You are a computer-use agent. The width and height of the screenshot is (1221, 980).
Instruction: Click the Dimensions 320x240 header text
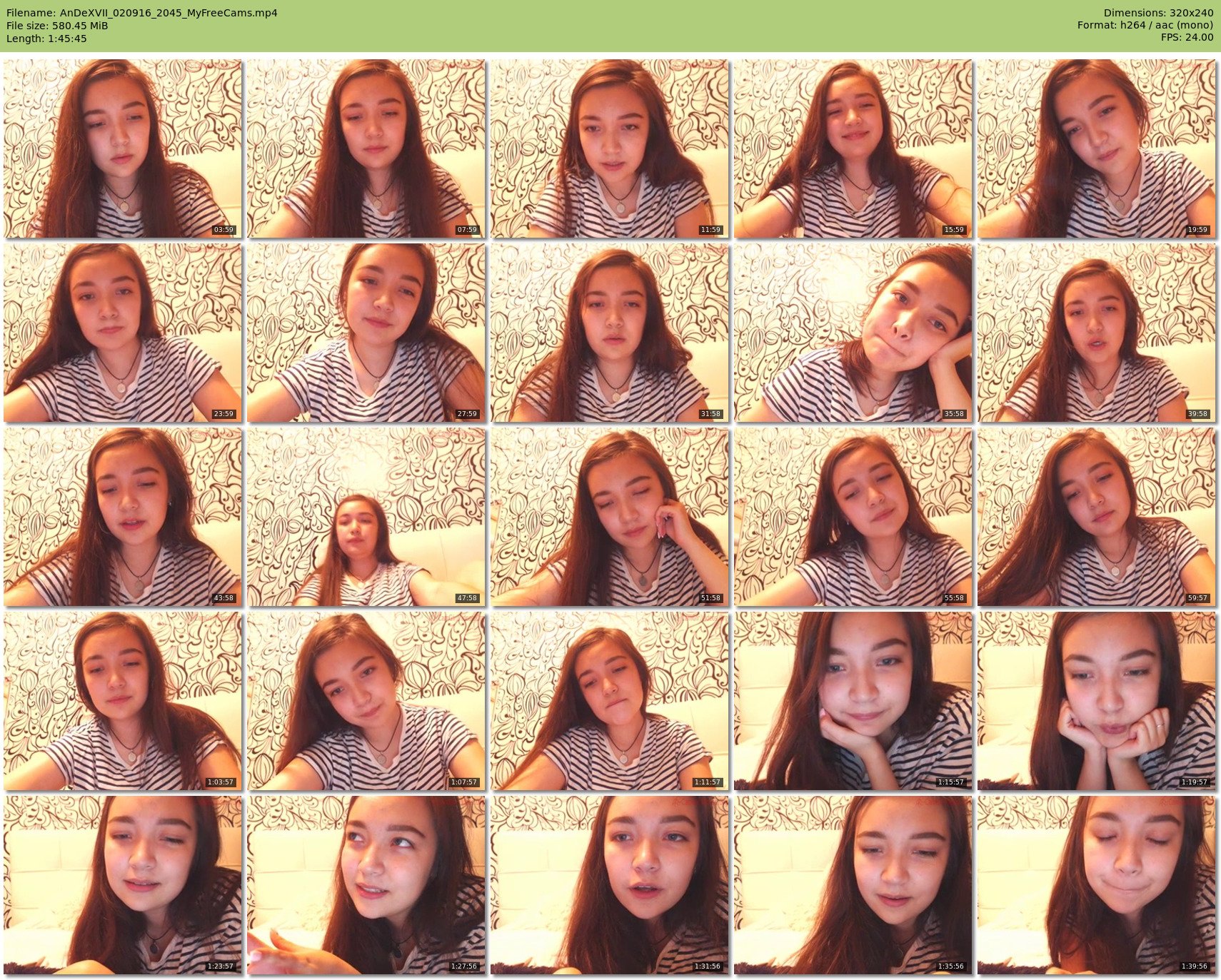tap(1157, 13)
